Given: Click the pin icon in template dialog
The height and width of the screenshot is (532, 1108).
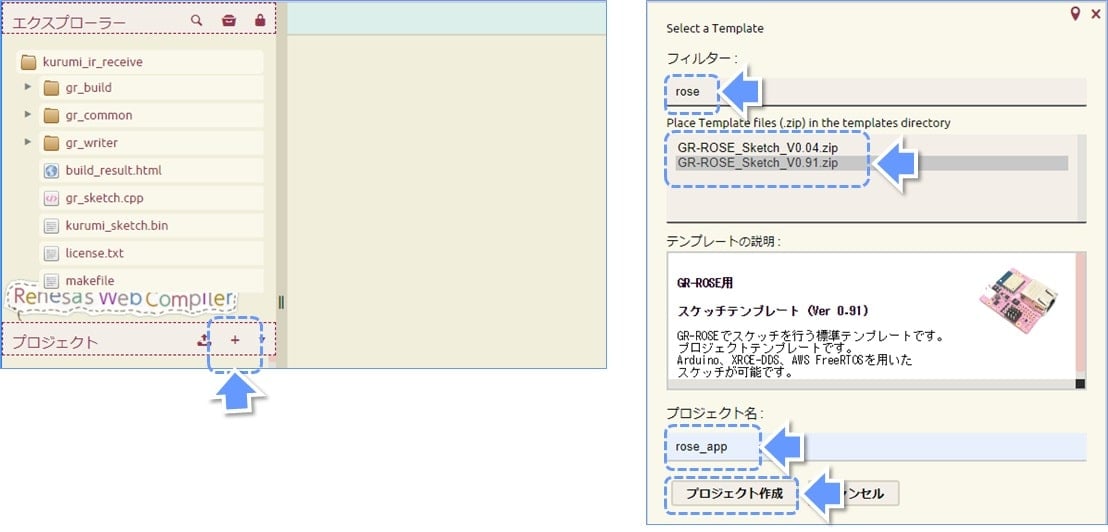Looking at the screenshot, I should [1075, 13].
